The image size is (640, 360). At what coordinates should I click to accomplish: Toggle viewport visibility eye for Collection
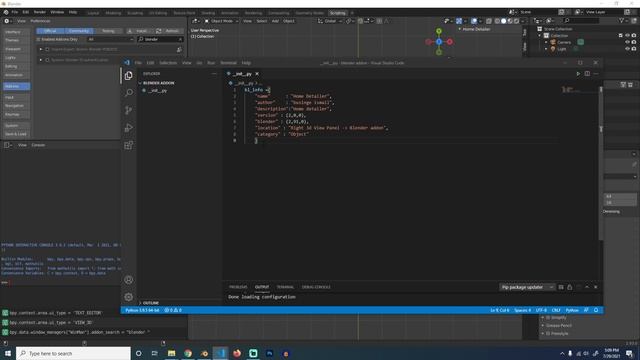(x=627, y=36)
